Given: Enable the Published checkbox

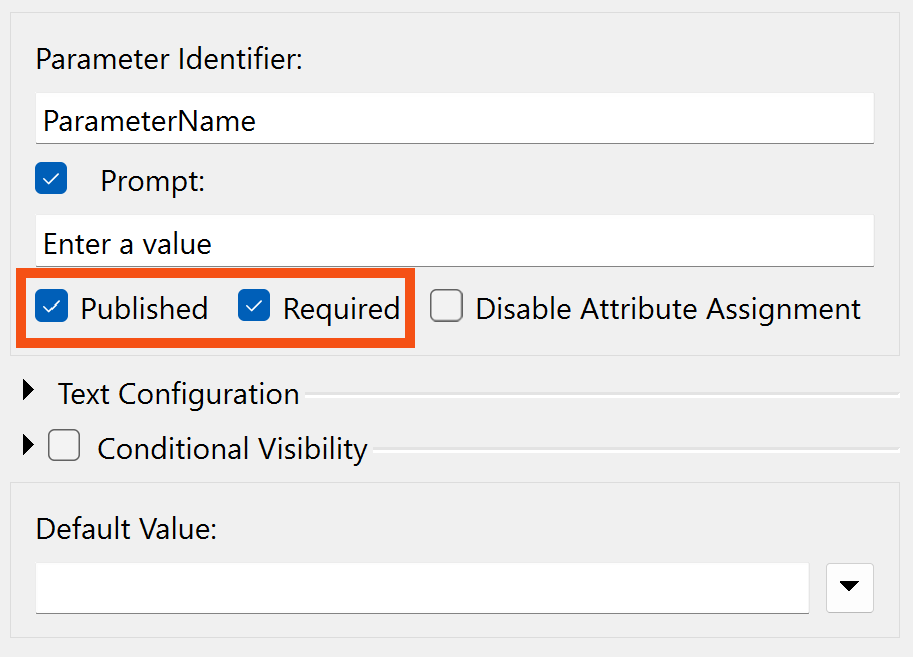Looking at the screenshot, I should tap(51, 308).
